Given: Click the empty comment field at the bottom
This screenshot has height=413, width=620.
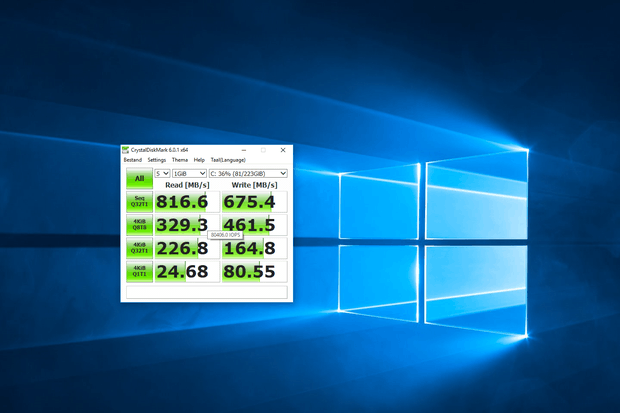Looking at the screenshot, I should (207, 292).
